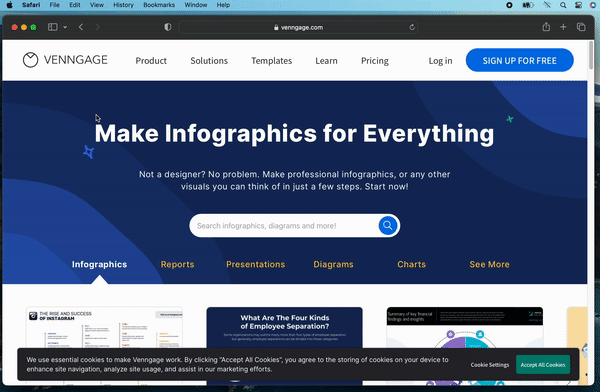Expand the Templates navigation menu
Screen dimensions: 600x392
(271, 60)
